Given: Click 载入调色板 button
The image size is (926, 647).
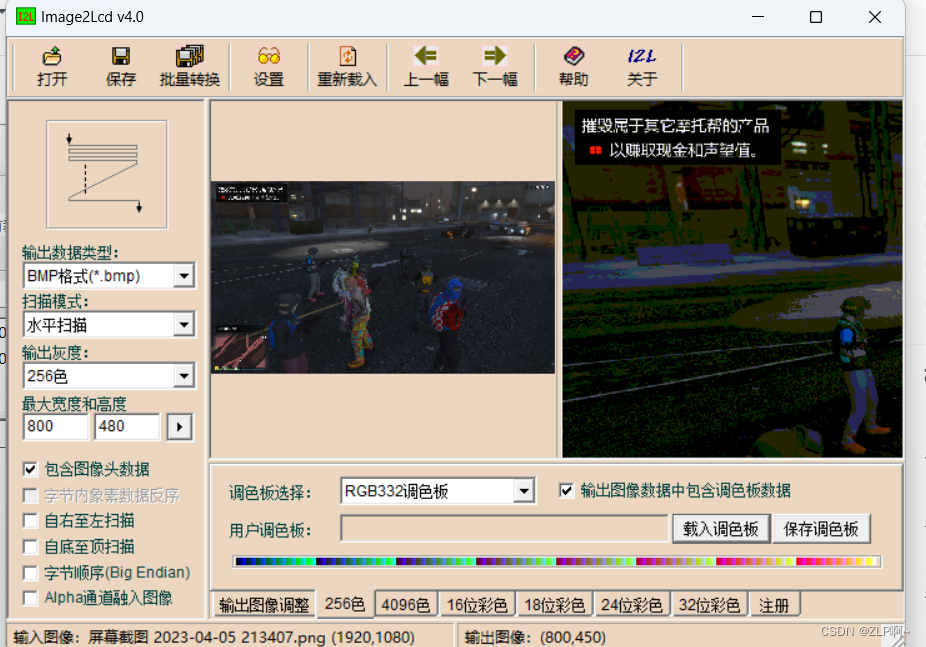Looking at the screenshot, I should coord(720,529).
